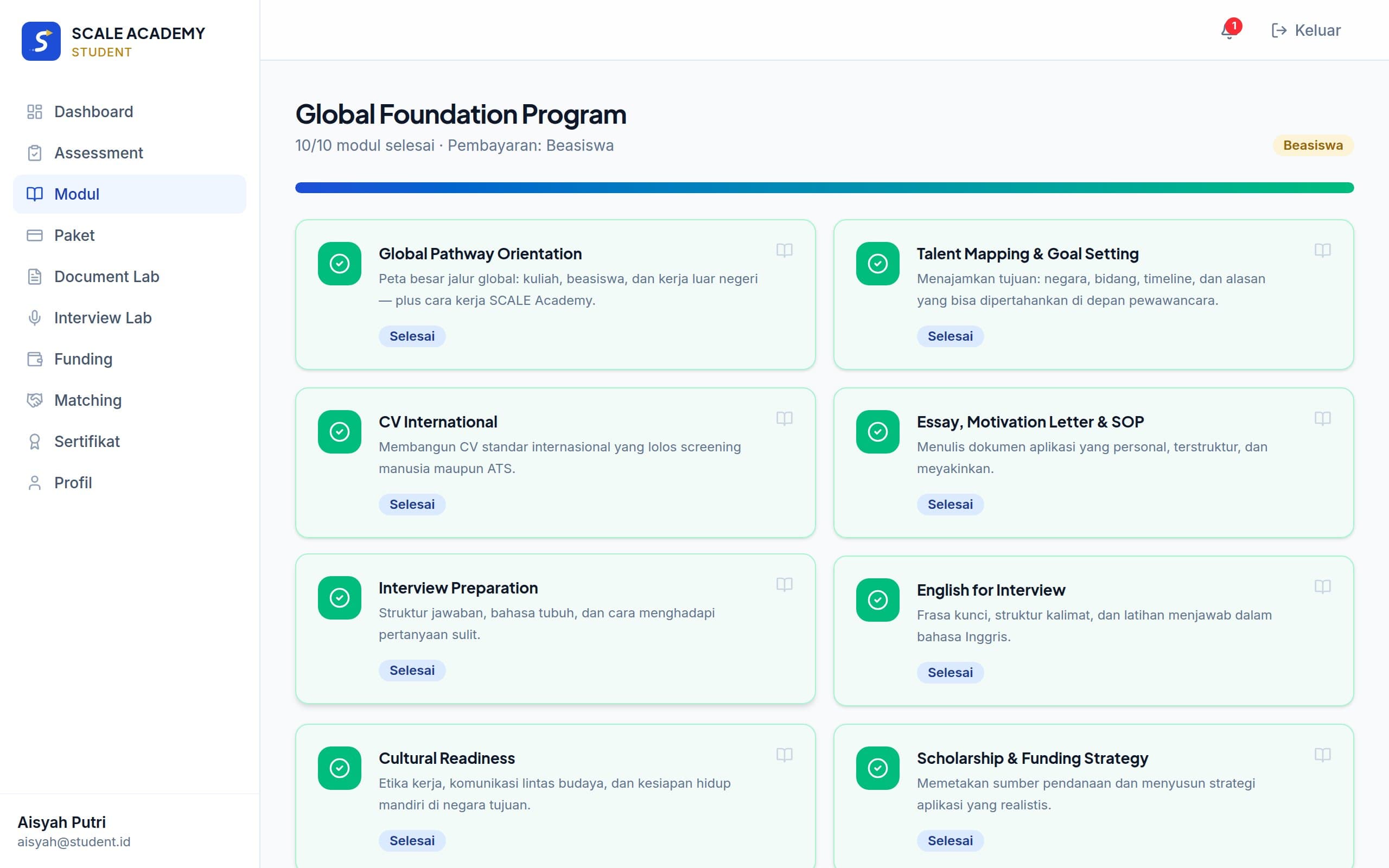Click green check icon on Essay, Motivation Letter
The height and width of the screenshot is (868, 1389).
tap(877, 432)
